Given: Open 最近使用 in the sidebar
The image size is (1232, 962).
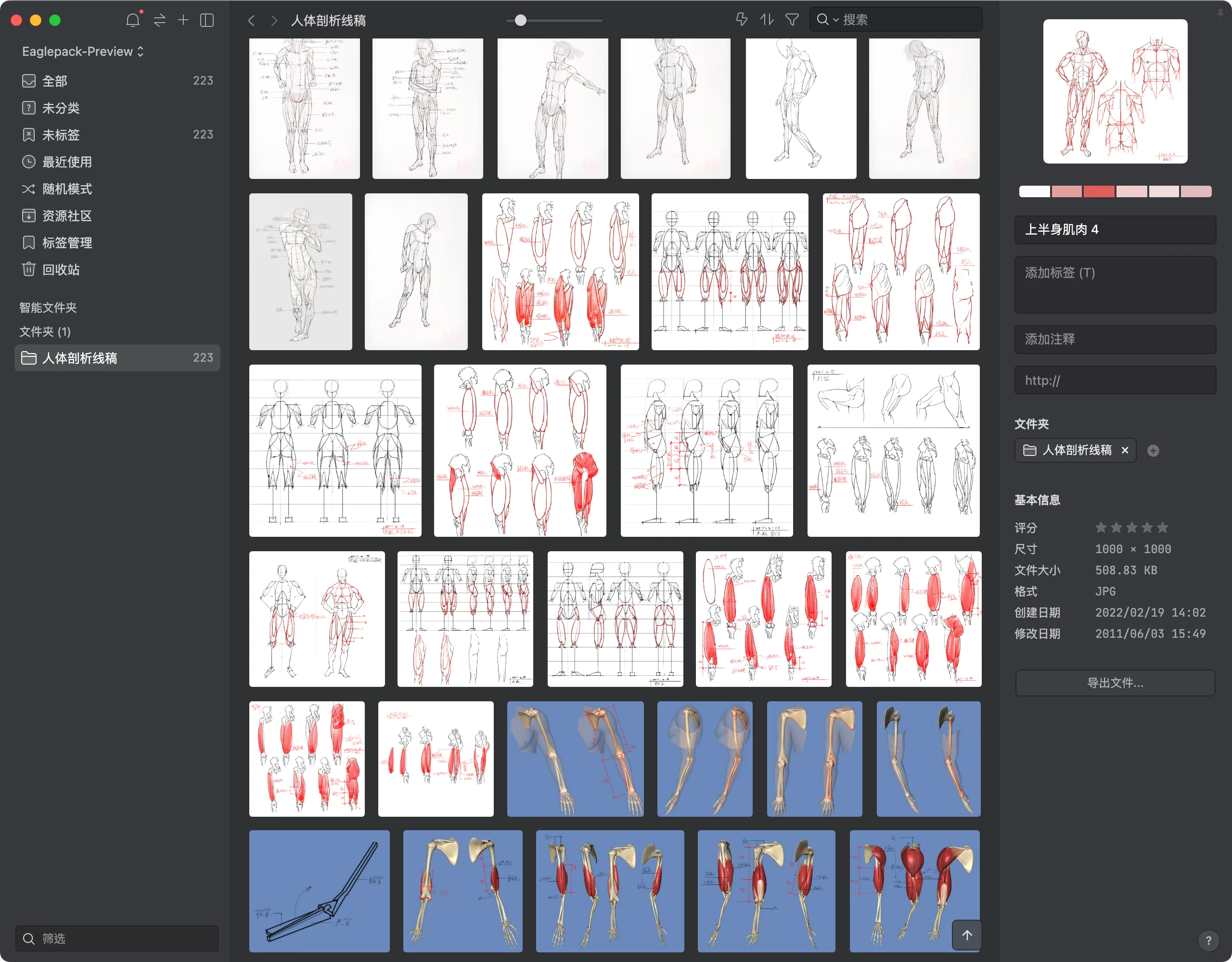Looking at the screenshot, I should pos(117,162).
